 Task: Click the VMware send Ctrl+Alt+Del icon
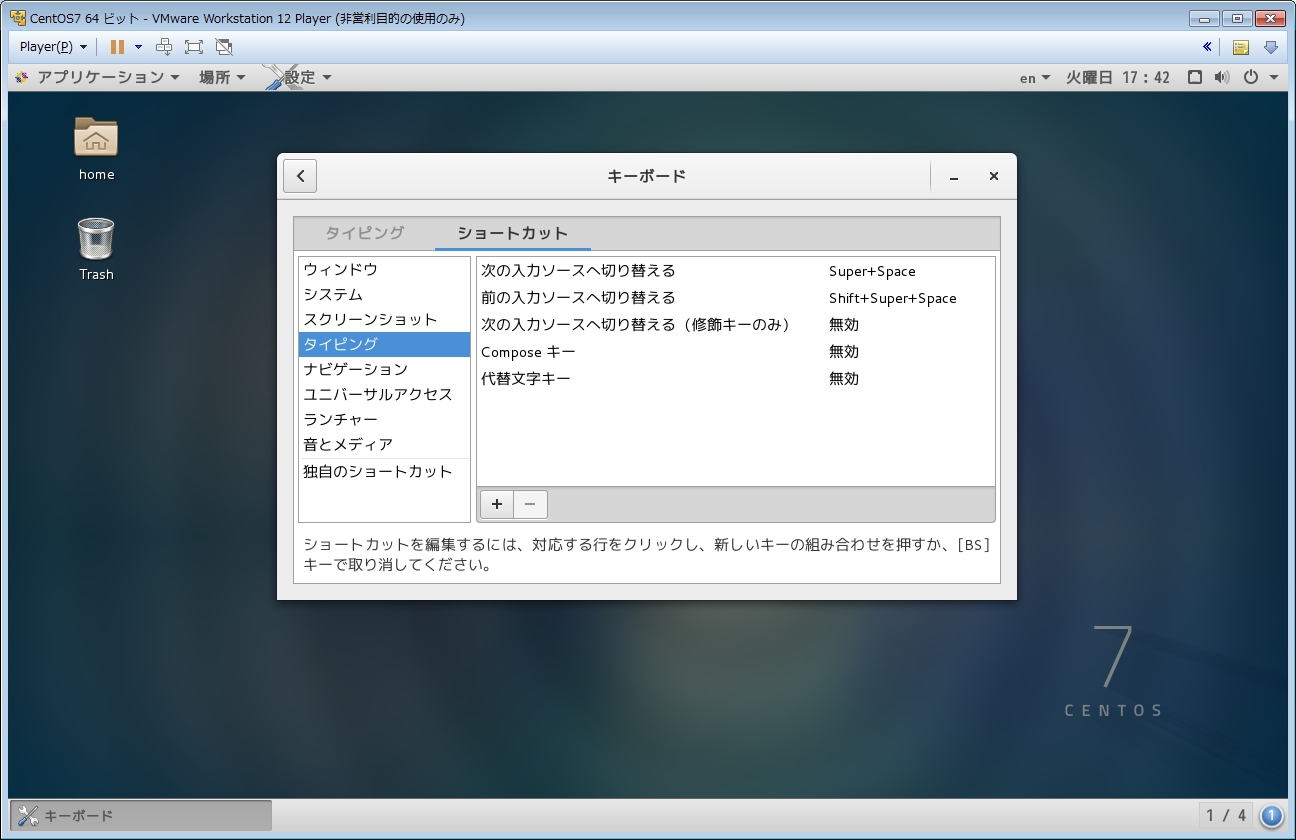[x=165, y=47]
